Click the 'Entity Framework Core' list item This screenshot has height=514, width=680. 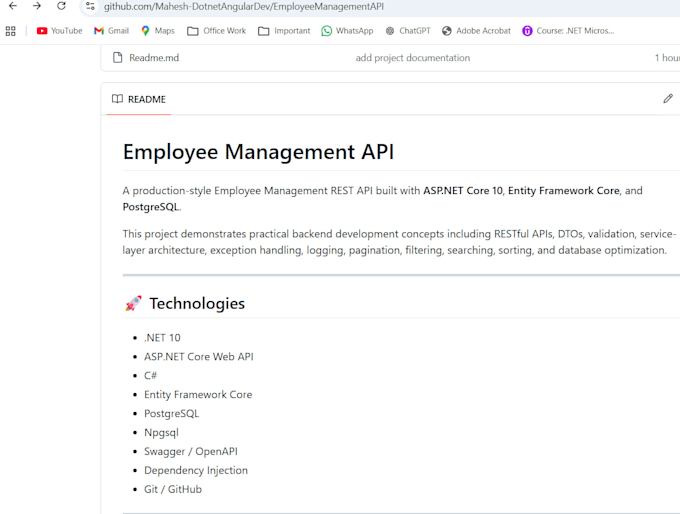pyautogui.click(x=198, y=395)
